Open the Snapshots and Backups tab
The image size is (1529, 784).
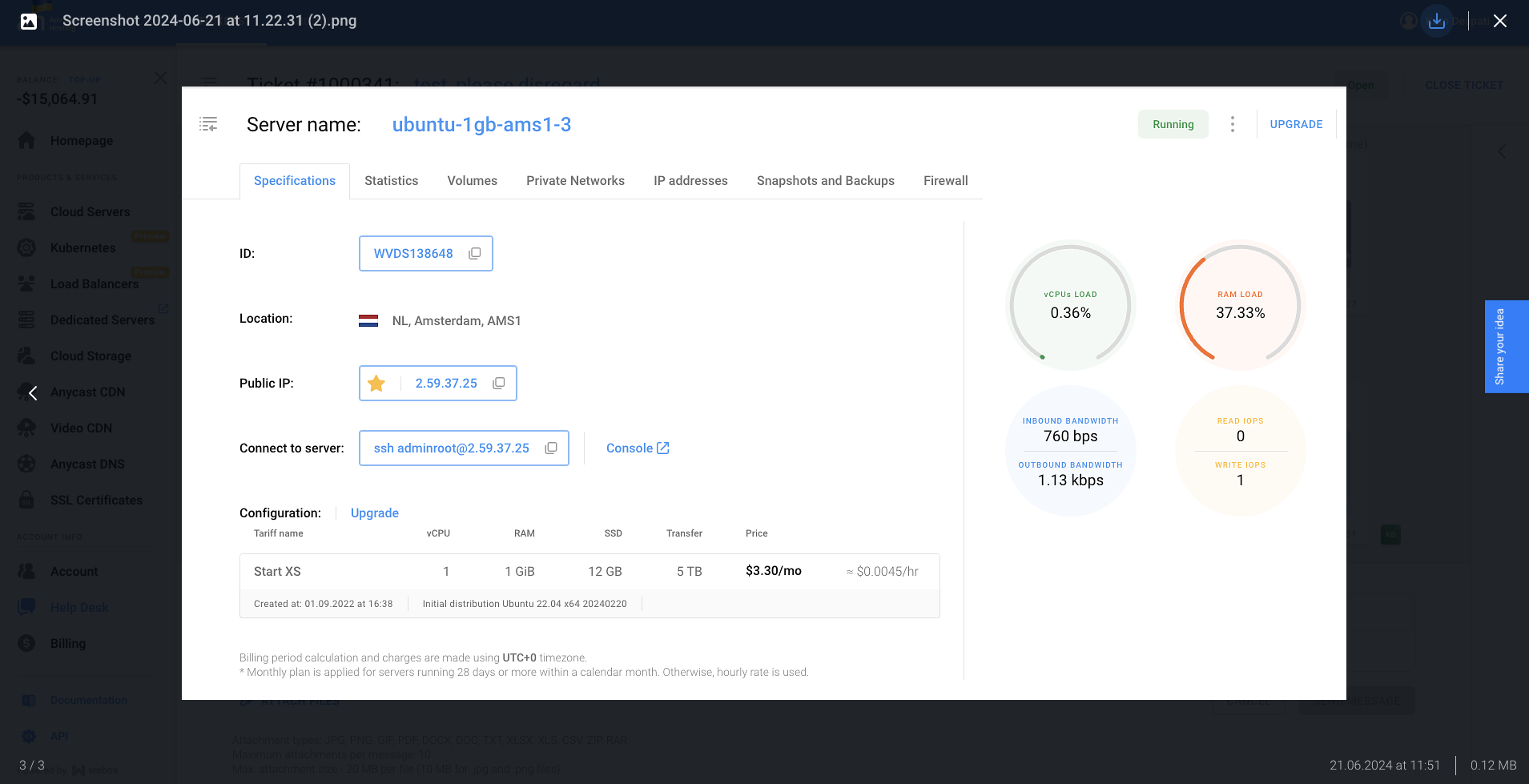[826, 181]
